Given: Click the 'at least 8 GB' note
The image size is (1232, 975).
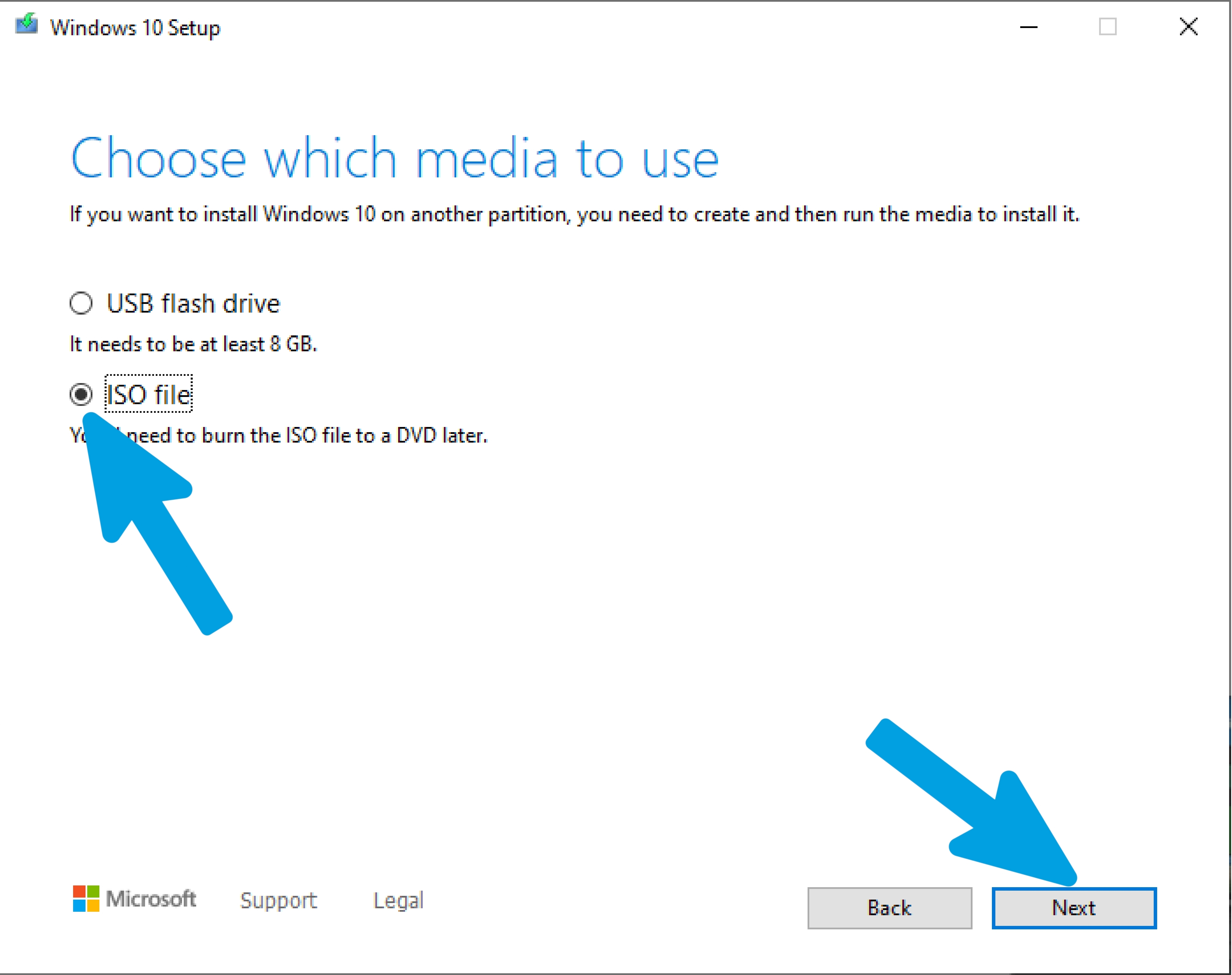Looking at the screenshot, I should tap(193, 344).
